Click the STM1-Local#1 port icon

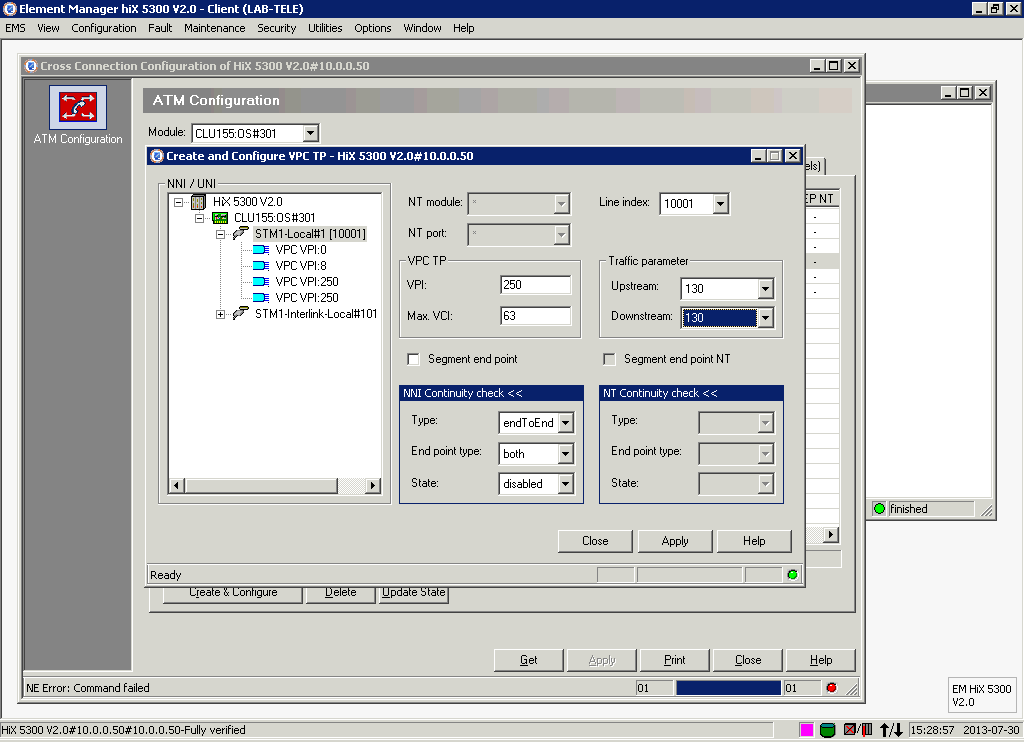pos(240,233)
